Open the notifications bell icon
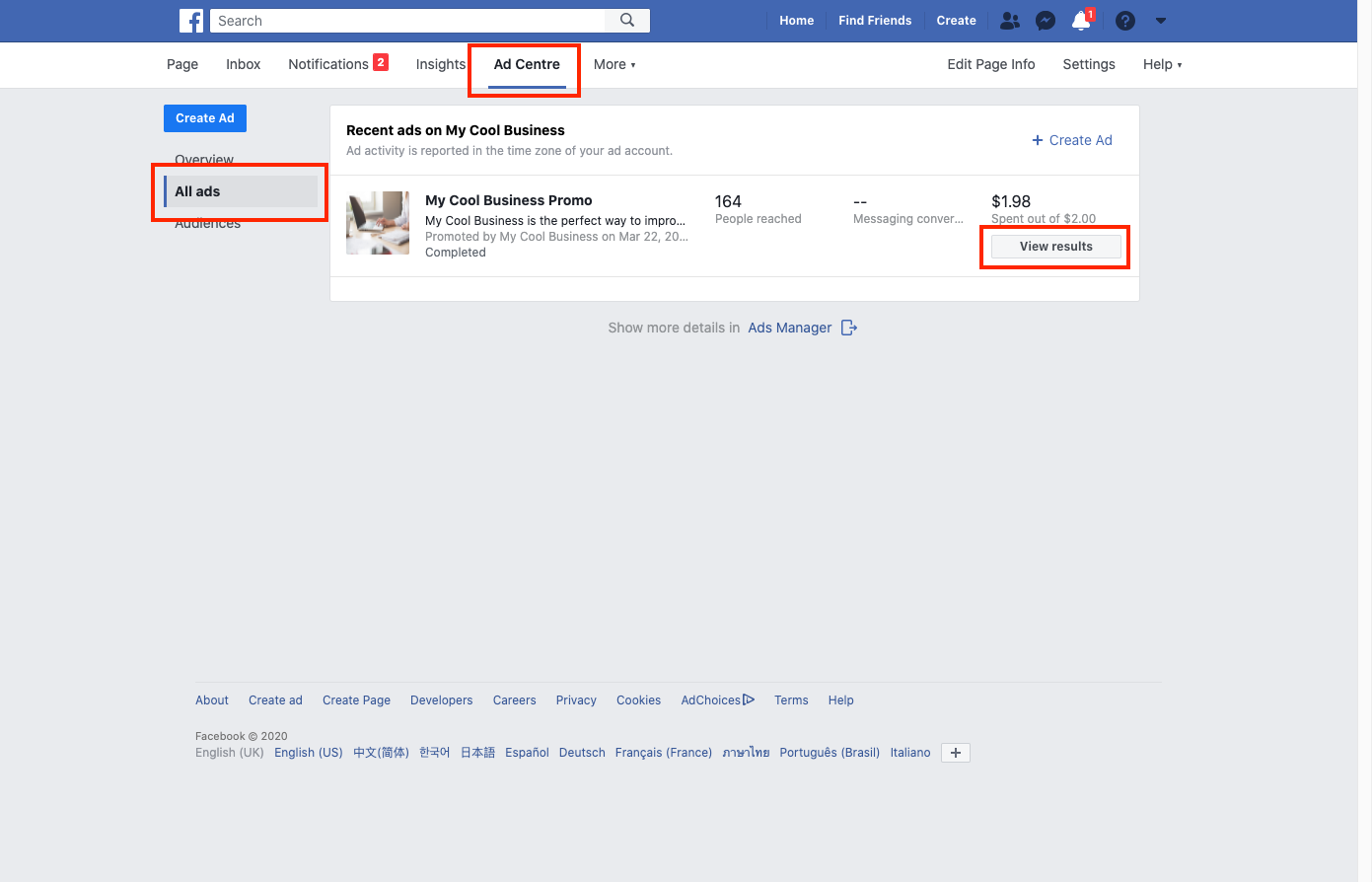Viewport: 1372px width, 882px height. point(1082,21)
